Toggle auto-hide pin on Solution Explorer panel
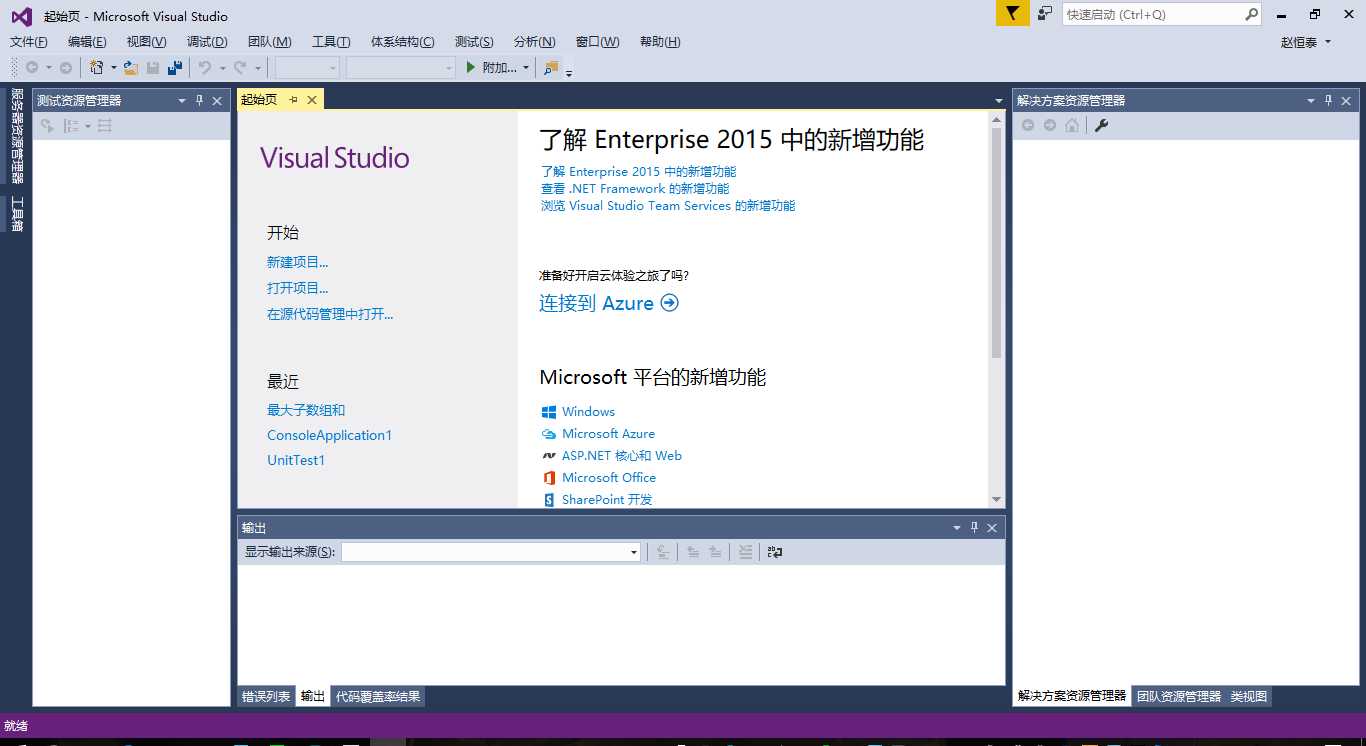 pos(1329,100)
